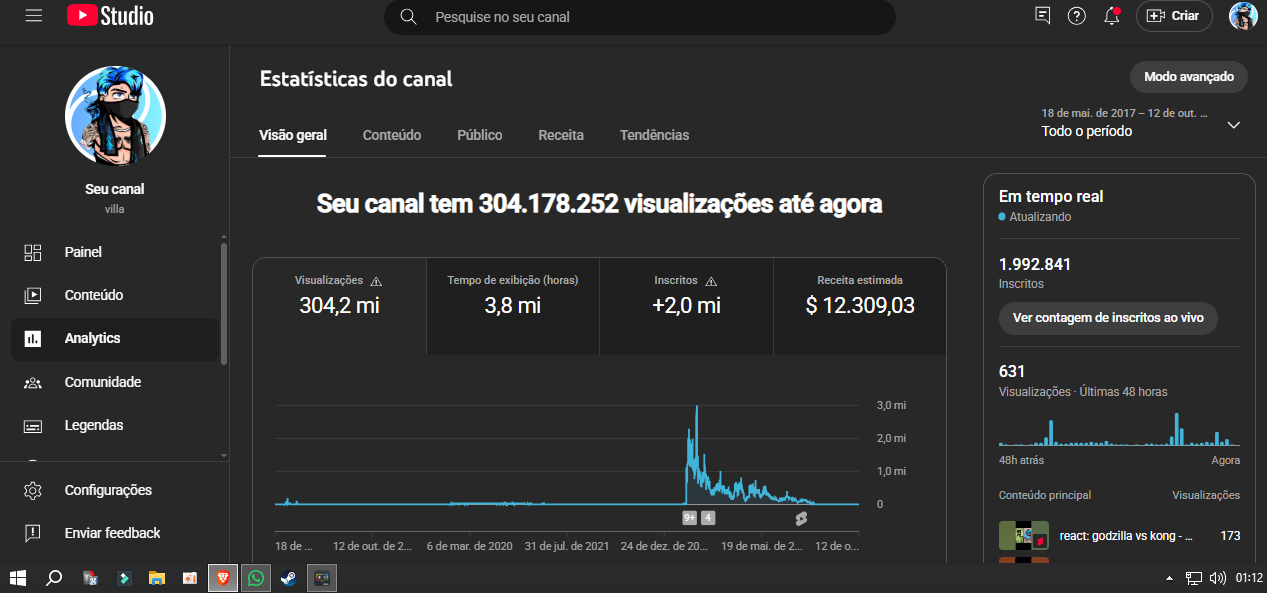Show hidden icons in system tray
Screen dimensions: 1267x593
tap(1169, 578)
